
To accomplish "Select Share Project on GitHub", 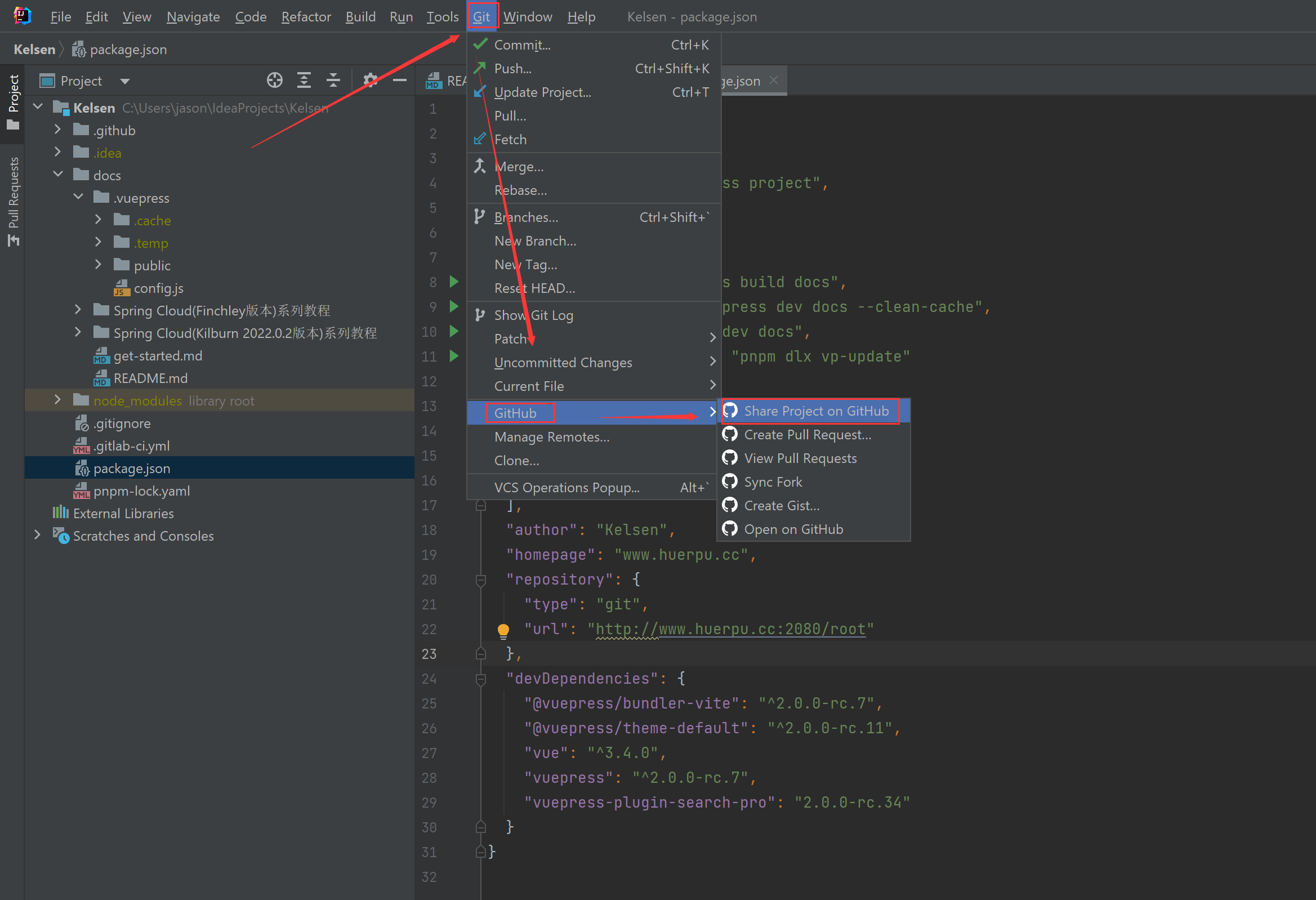I will click(x=815, y=411).
